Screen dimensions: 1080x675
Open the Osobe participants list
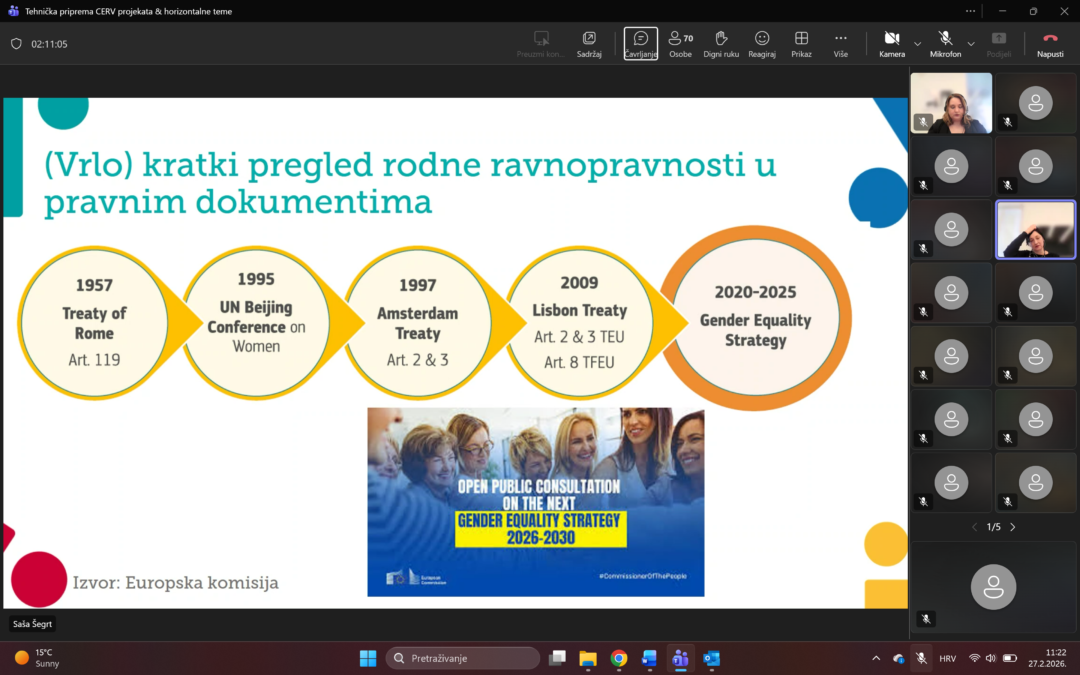(680, 43)
